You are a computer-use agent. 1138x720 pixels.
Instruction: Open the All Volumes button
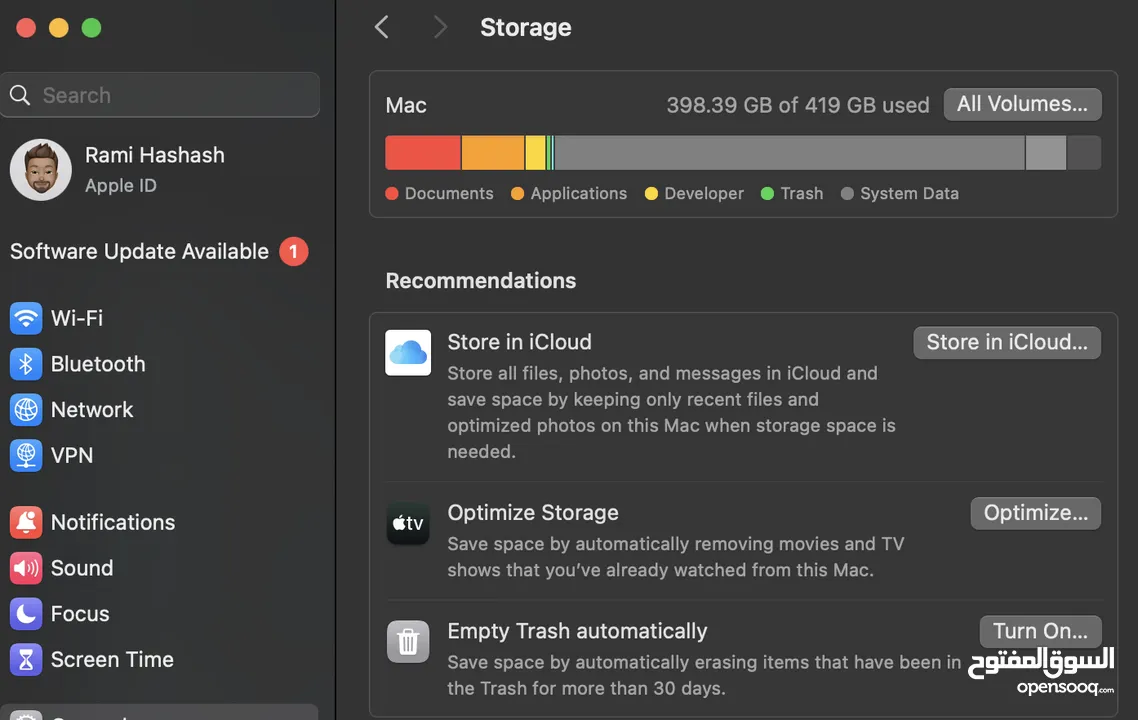(x=1023, y=105)
